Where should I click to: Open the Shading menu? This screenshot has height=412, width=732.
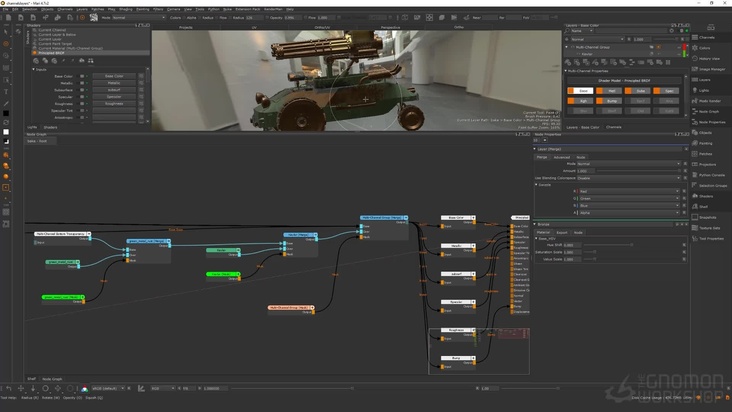tap(126, 9)
